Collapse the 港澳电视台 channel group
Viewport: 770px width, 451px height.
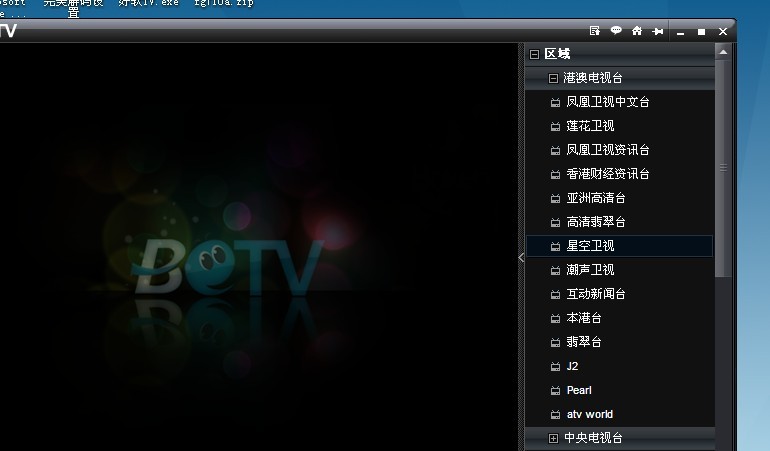(x=553, y=78)
